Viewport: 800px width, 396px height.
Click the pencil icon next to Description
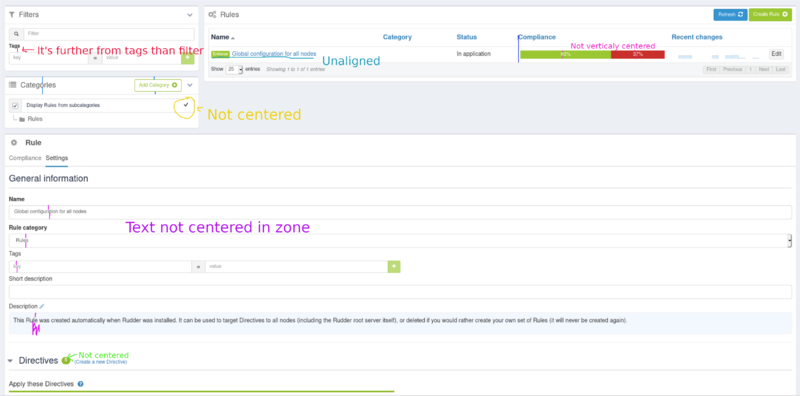42,306
